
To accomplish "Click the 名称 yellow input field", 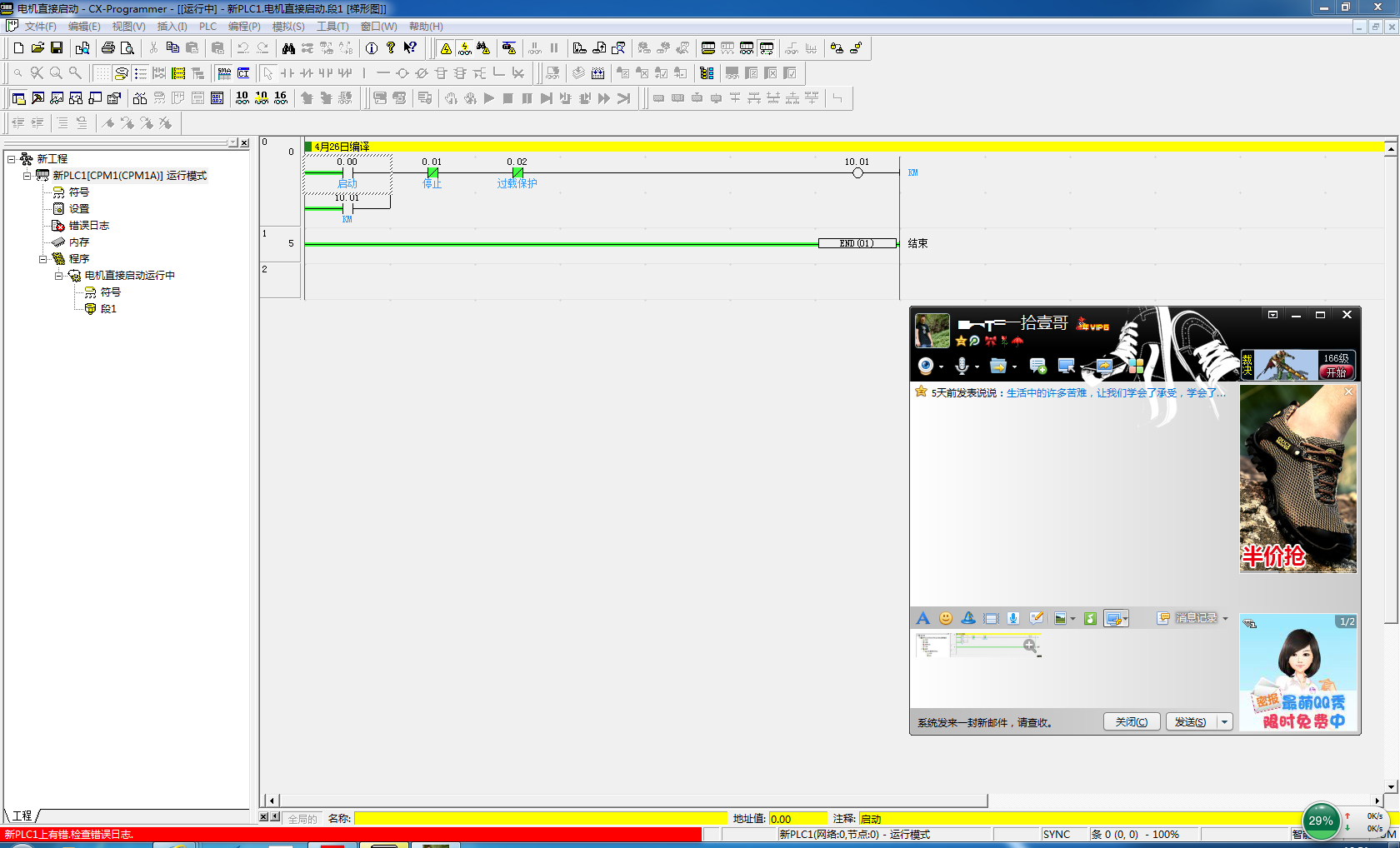I will point(540,819).
